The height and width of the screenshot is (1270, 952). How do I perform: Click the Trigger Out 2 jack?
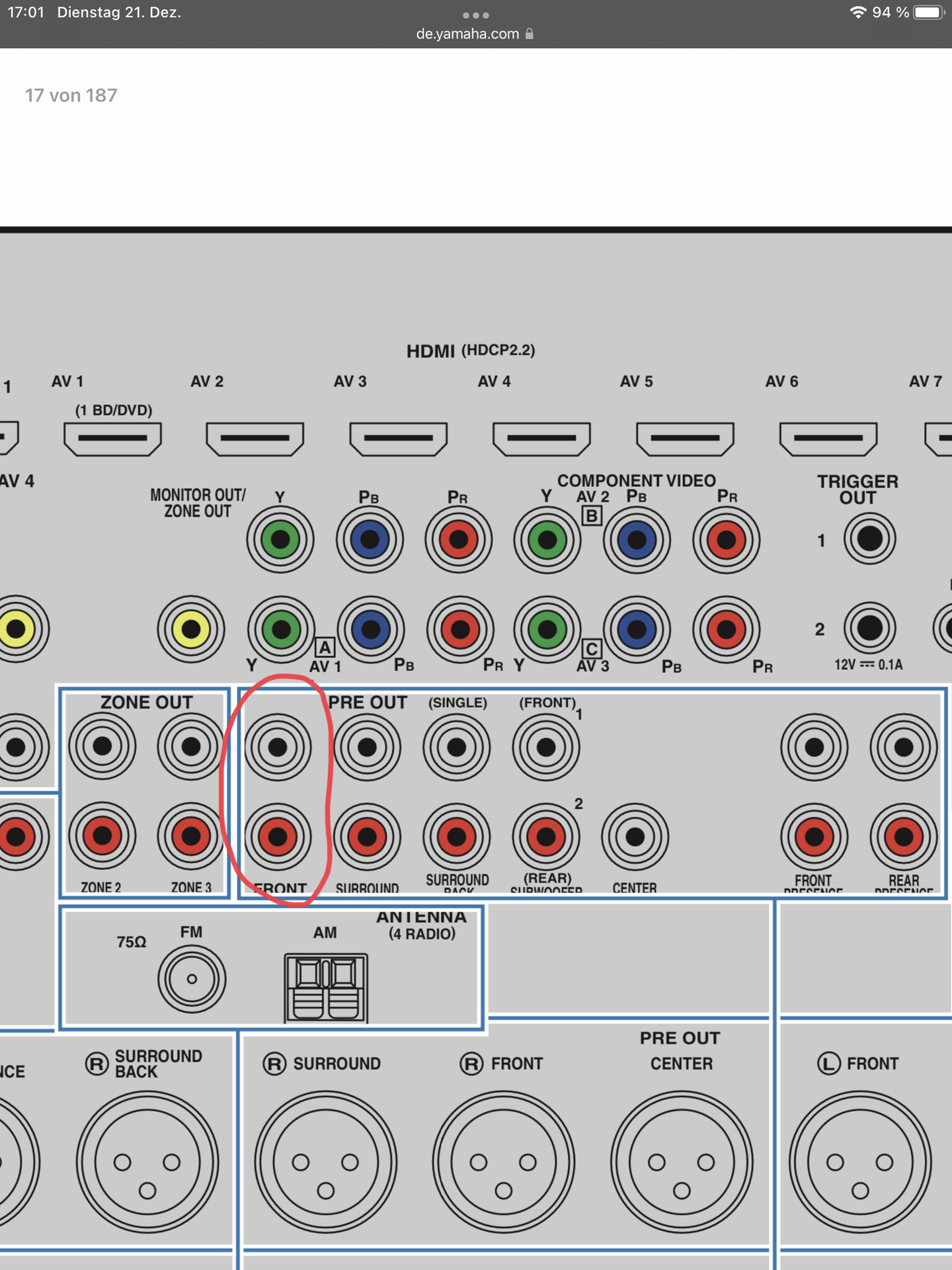(x=869, y=628)
